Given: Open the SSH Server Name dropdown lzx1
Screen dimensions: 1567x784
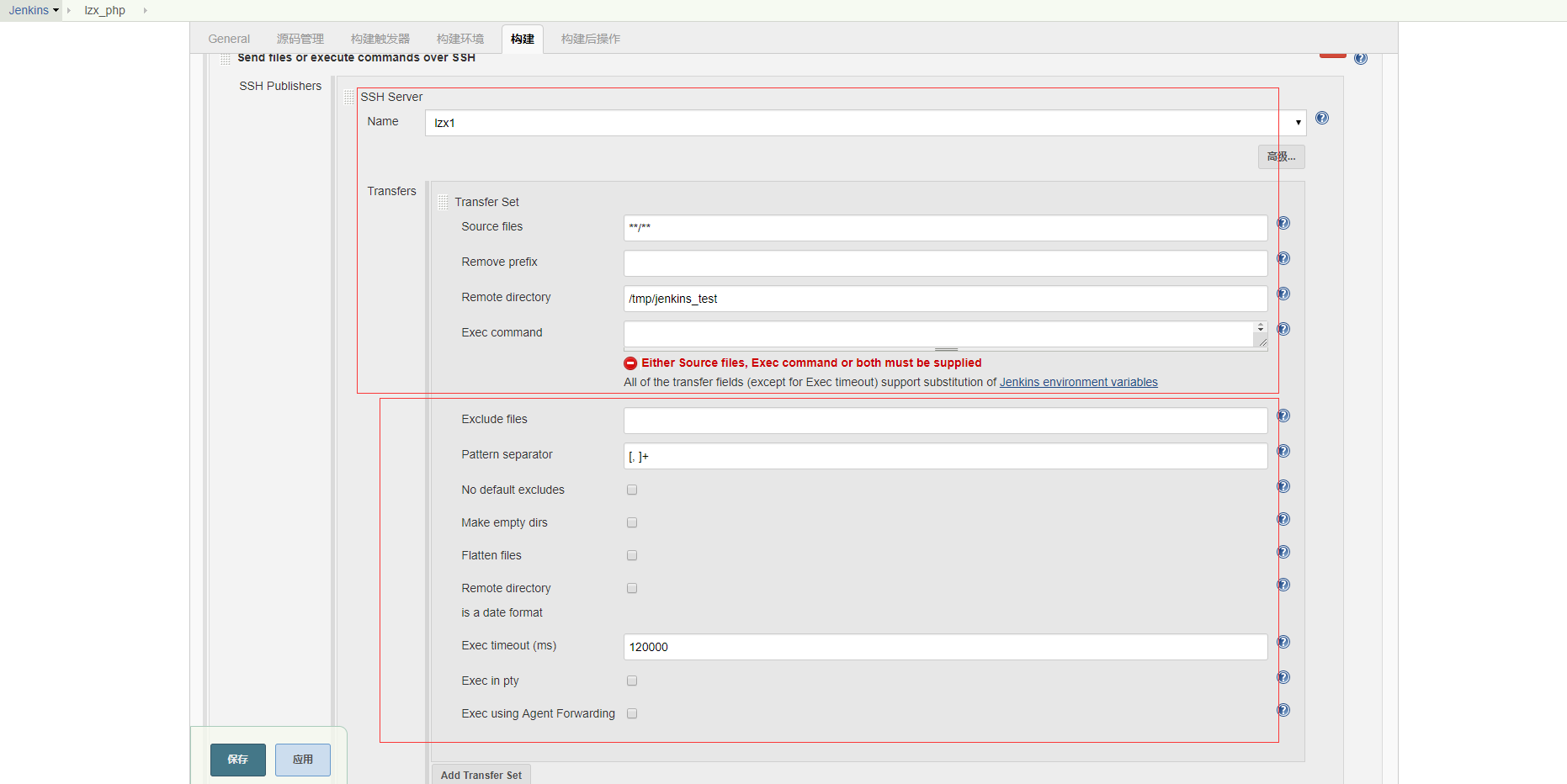Looking at the screenshot, I should click(865, 123).
